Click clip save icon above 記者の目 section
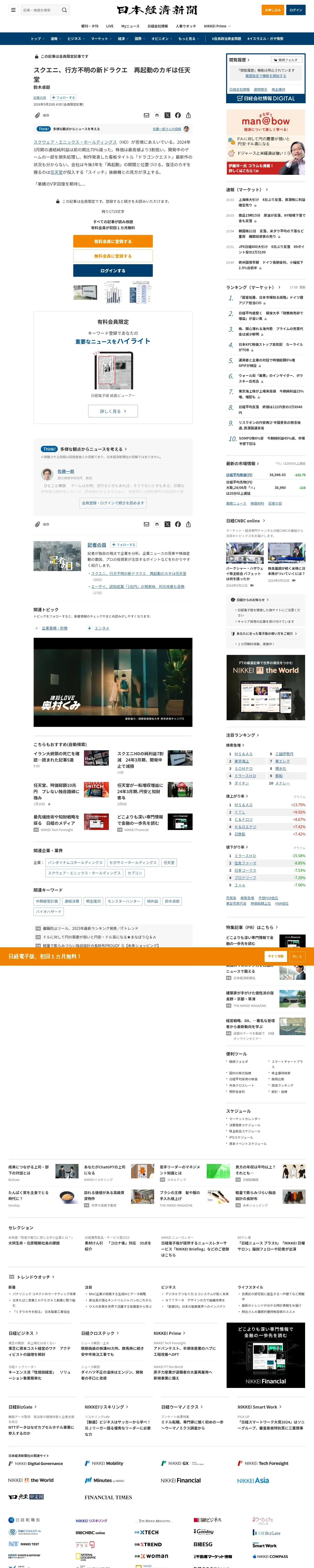 point(37,524)
